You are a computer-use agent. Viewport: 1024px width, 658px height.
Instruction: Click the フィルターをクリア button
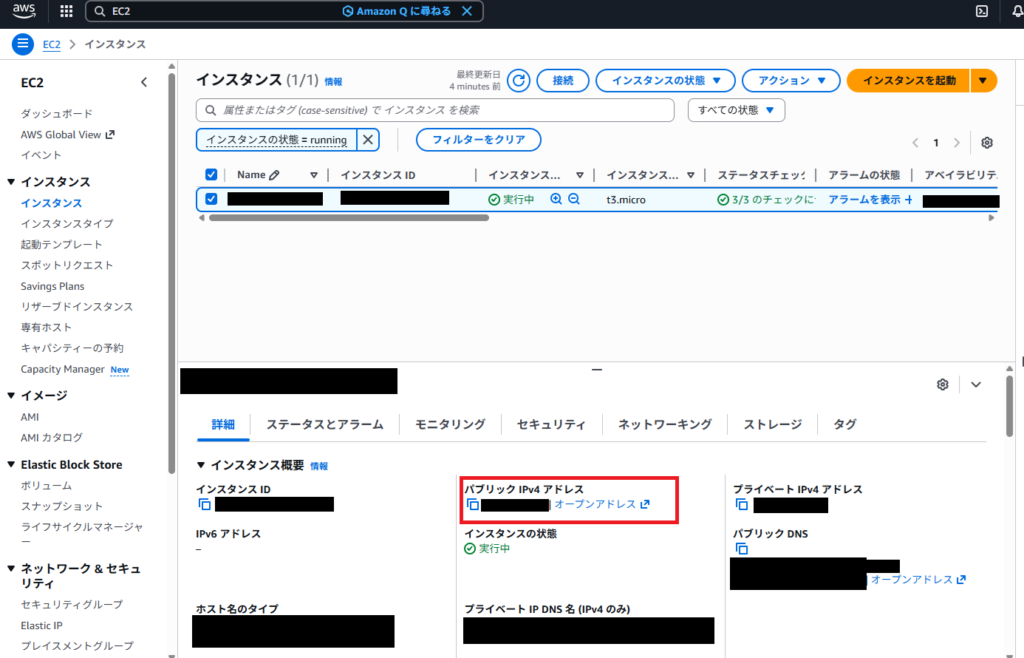click(478, 140)
